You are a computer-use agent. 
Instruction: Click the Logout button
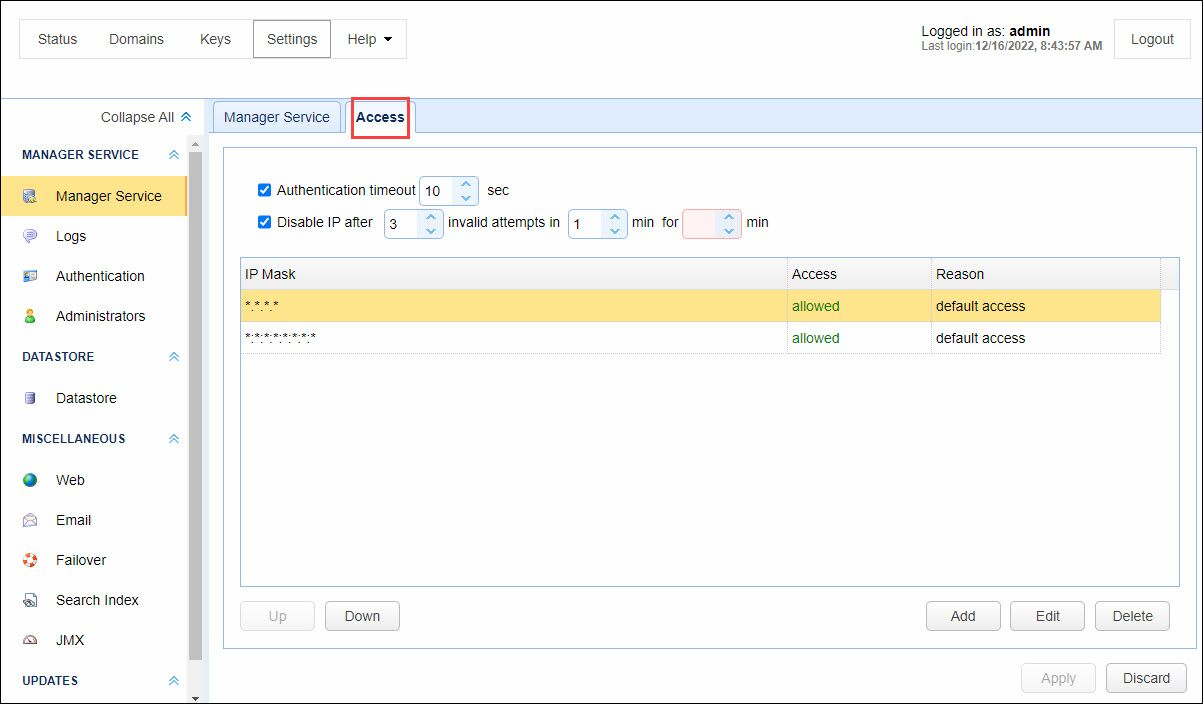click(x=1152, y=39)
